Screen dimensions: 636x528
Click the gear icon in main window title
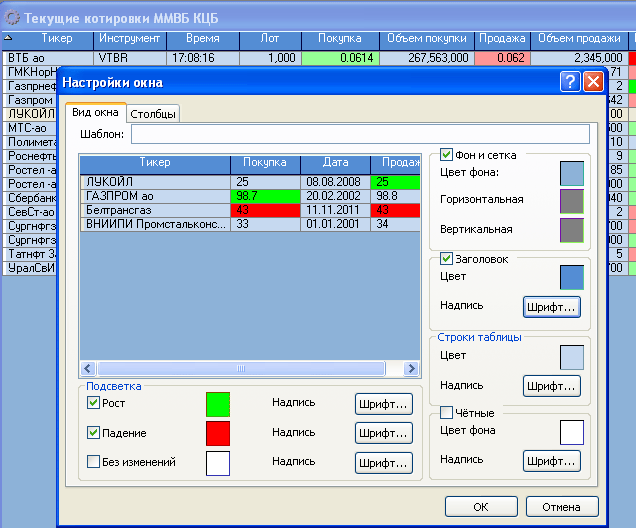click(11, 17)
